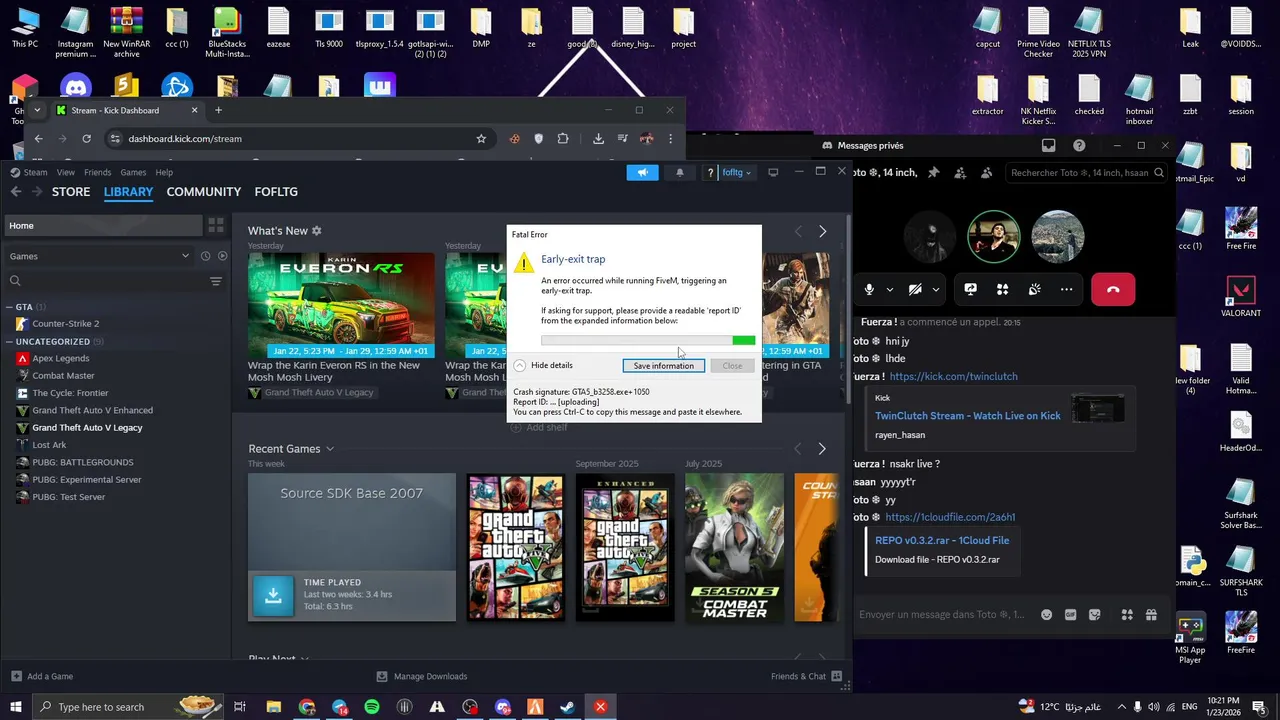1280x720 pixels.
Task: Open the 1cloudfile.com link in Discord
Action: click(x=950, y=517)
